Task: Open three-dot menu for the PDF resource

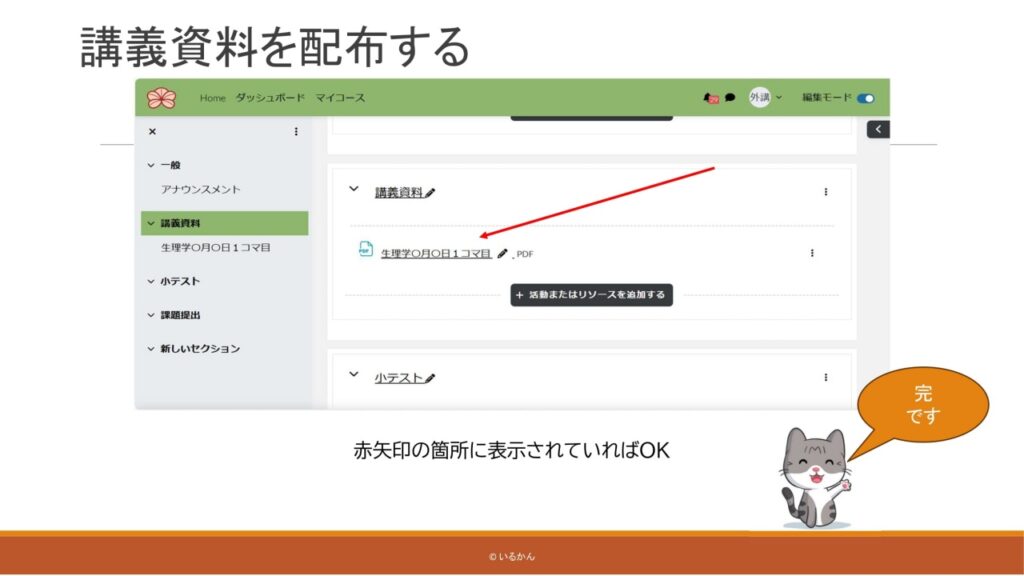Action: (x=811, y=253)
